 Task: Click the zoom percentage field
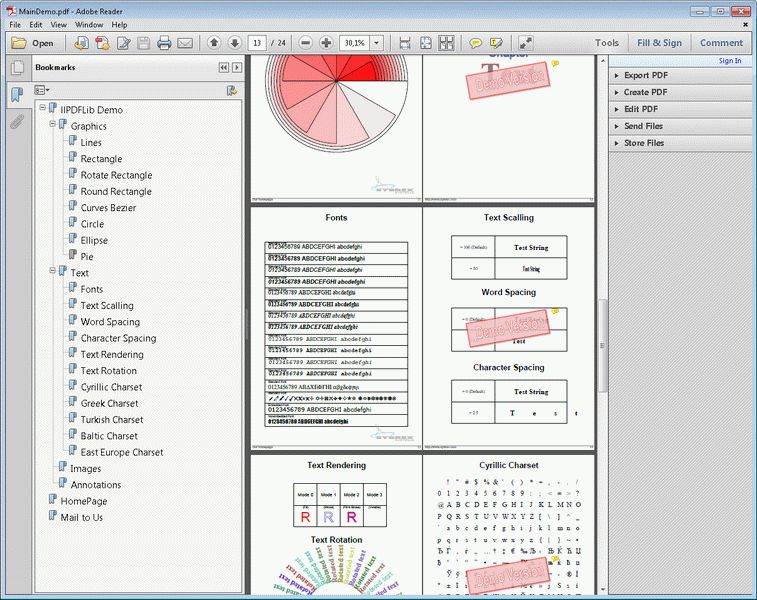354,43
